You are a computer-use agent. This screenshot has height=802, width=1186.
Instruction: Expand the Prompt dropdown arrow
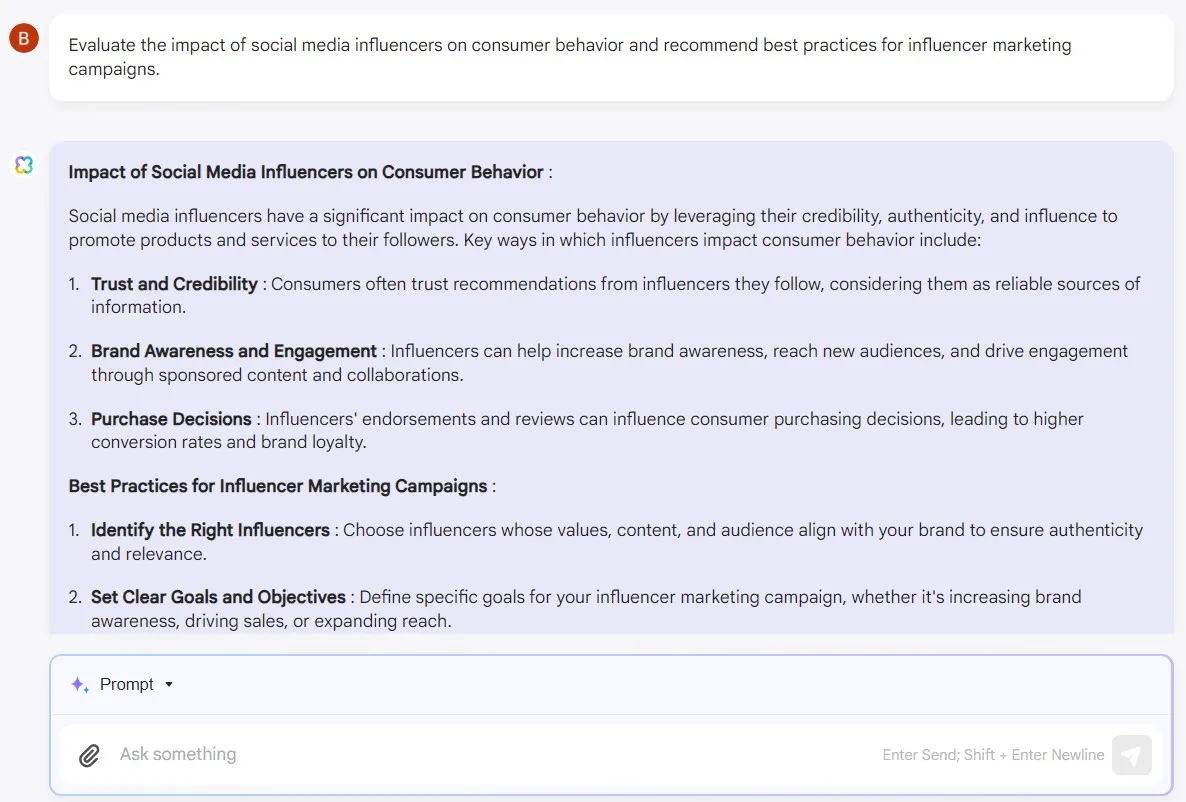169,685
